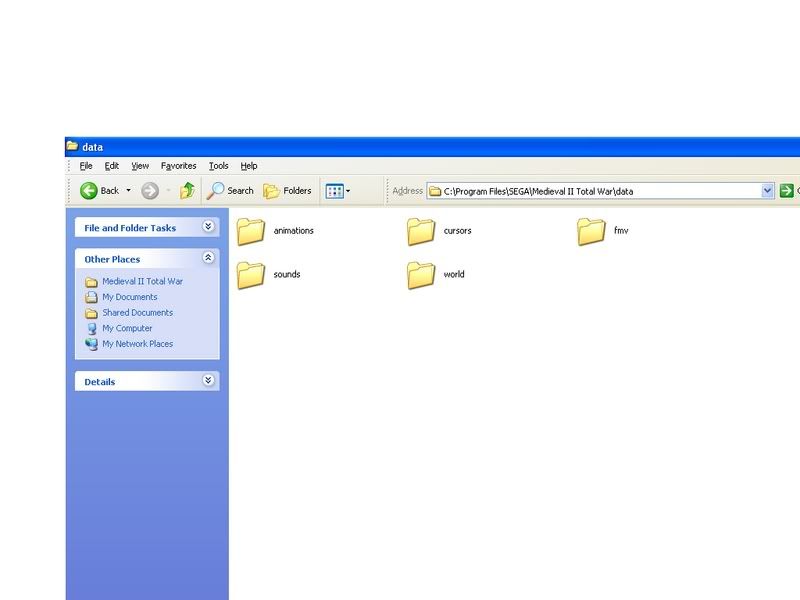Toggle the Folders pane button

[x=287, y=190]
